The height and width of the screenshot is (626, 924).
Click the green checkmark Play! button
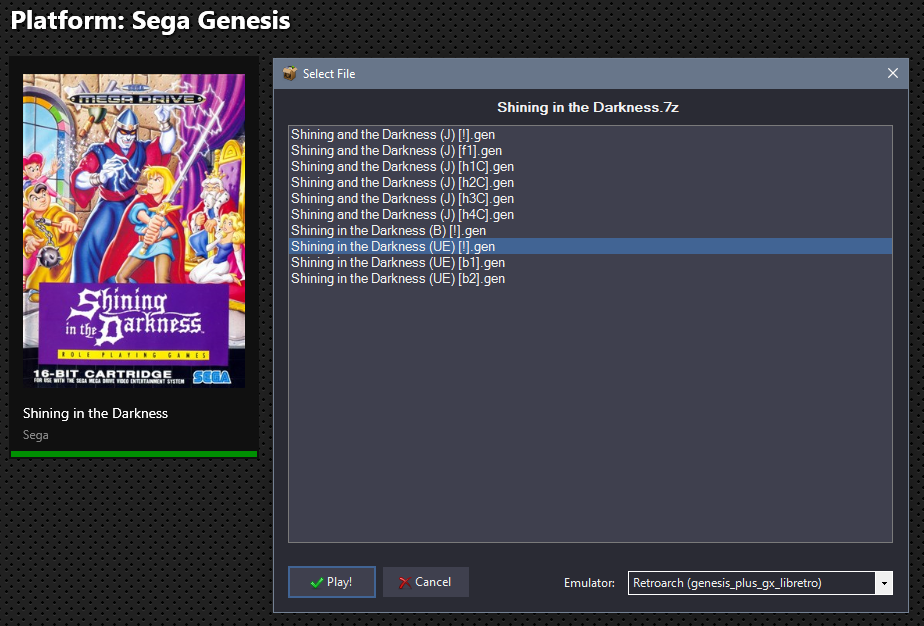pos(332,582)
